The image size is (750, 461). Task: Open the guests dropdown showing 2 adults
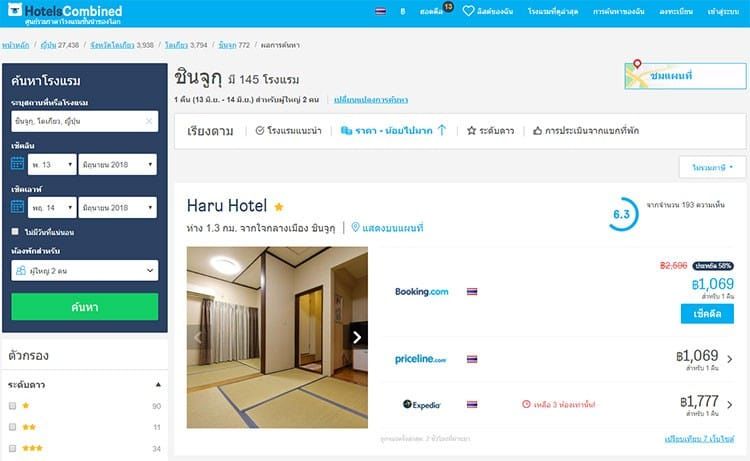point(85,271)
